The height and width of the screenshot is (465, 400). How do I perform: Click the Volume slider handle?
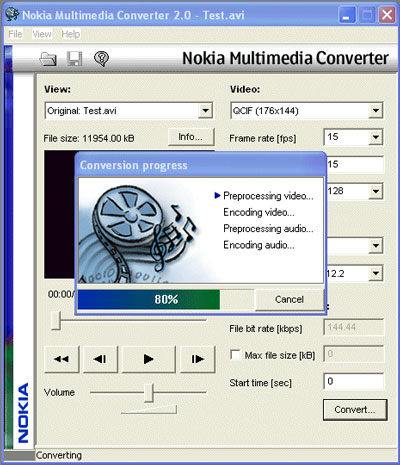click(x=149, y=393)
